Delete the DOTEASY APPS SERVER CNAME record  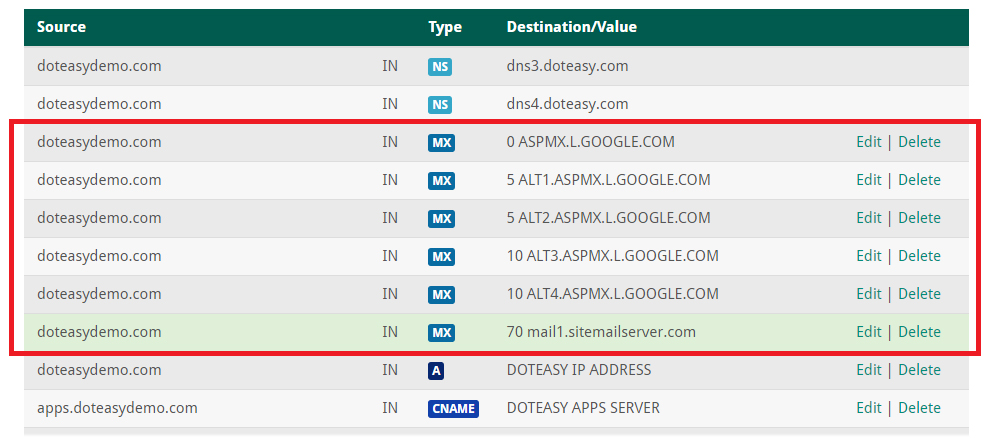919,407
